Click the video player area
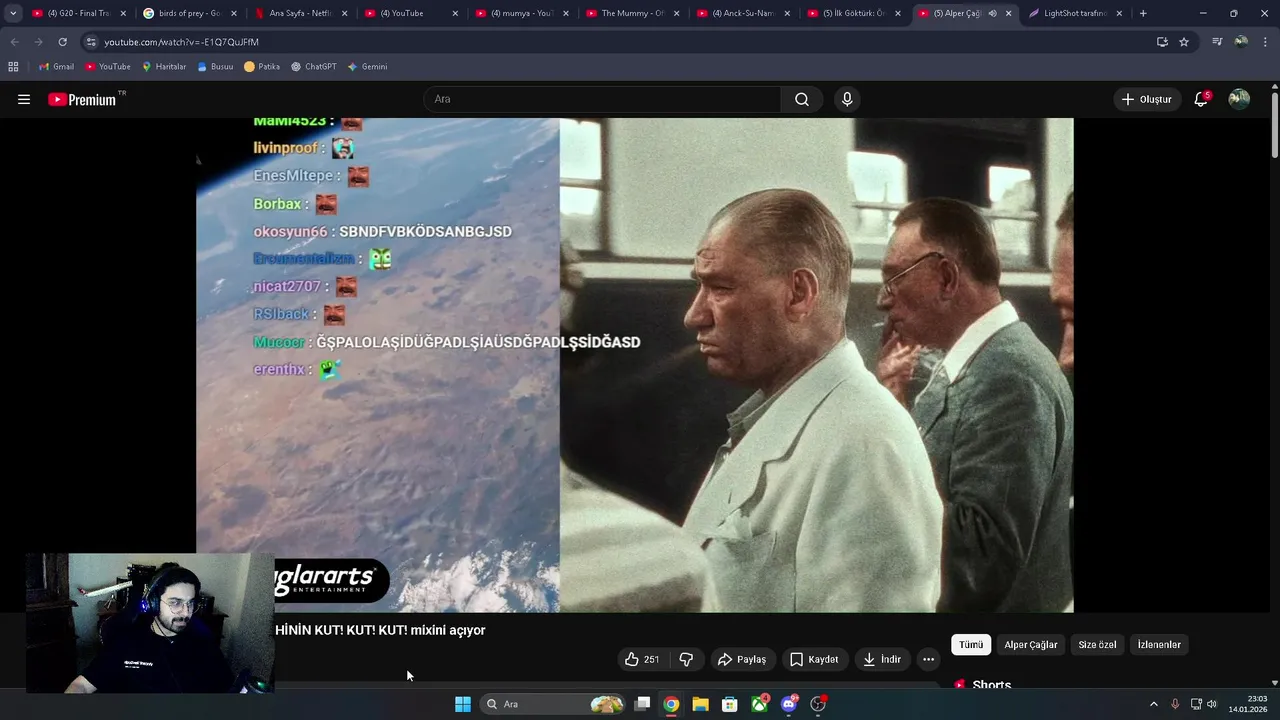1280x720 pixels. click(634, 365)
